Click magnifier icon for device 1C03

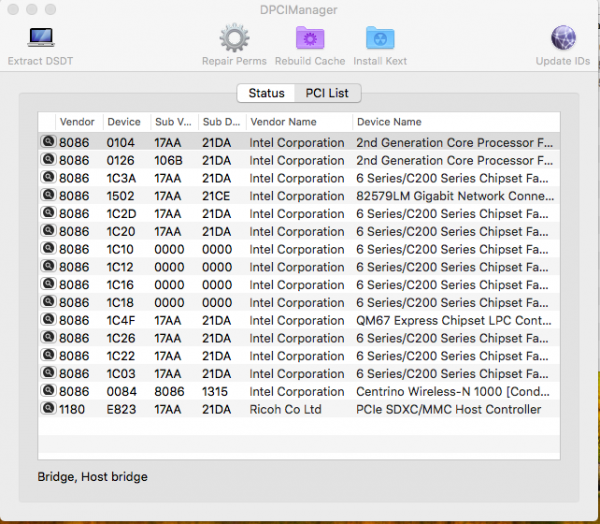tap(48, 373)
